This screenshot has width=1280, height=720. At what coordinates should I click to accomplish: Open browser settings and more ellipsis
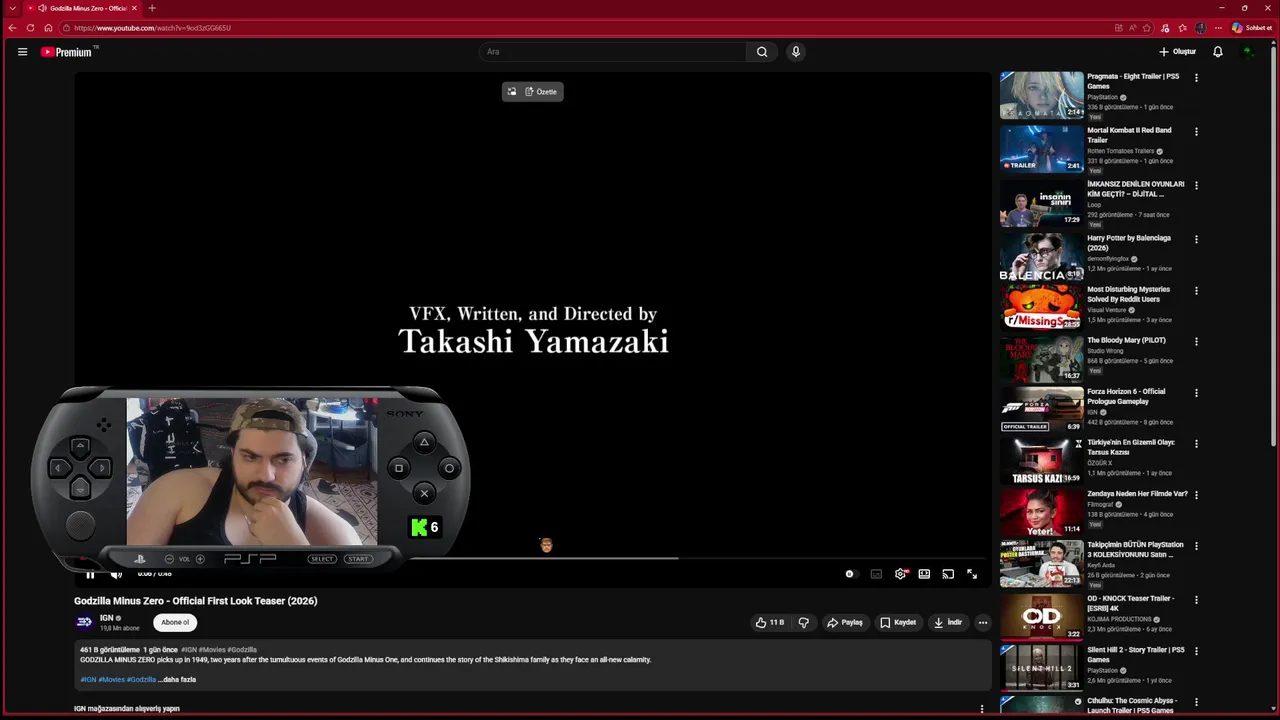pyautogui.click(x=1218, y=28)
